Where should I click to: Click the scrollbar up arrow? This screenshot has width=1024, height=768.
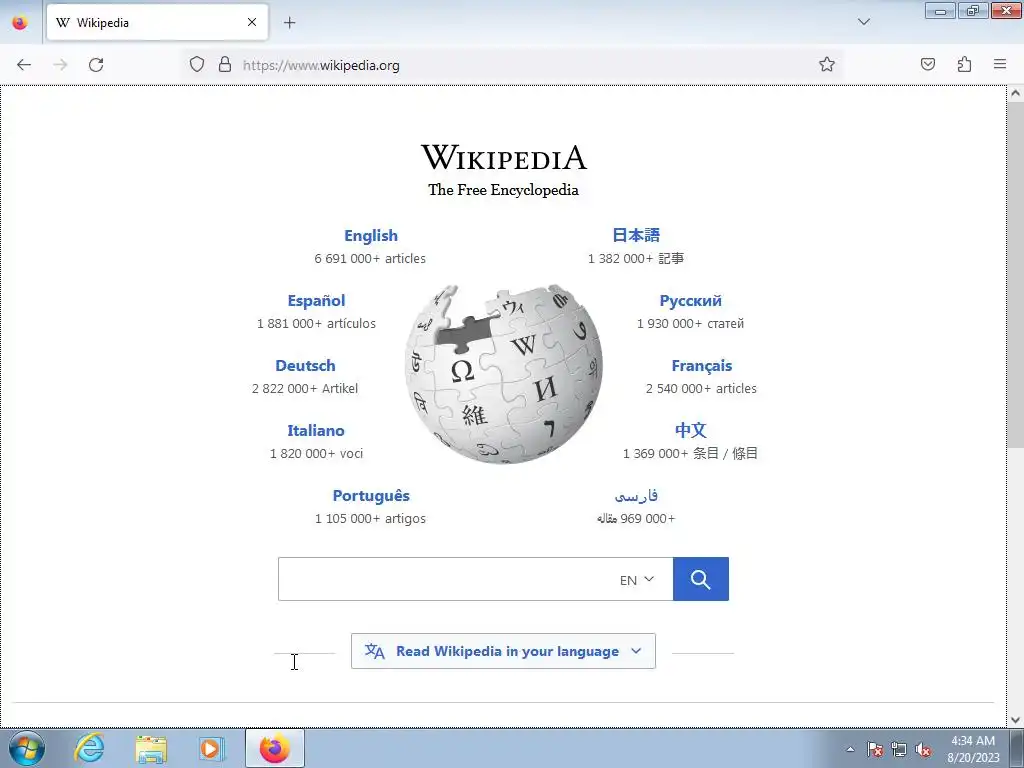coord(1016,93)
